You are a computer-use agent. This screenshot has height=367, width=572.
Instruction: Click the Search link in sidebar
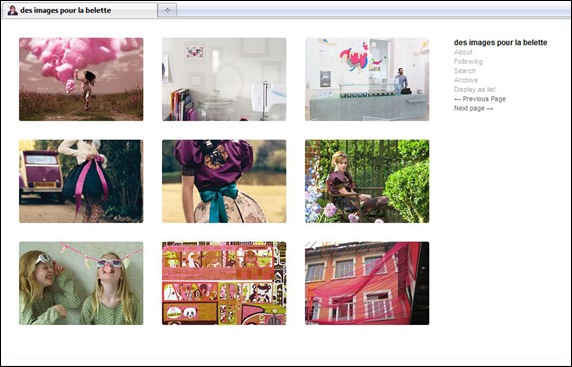465,71
